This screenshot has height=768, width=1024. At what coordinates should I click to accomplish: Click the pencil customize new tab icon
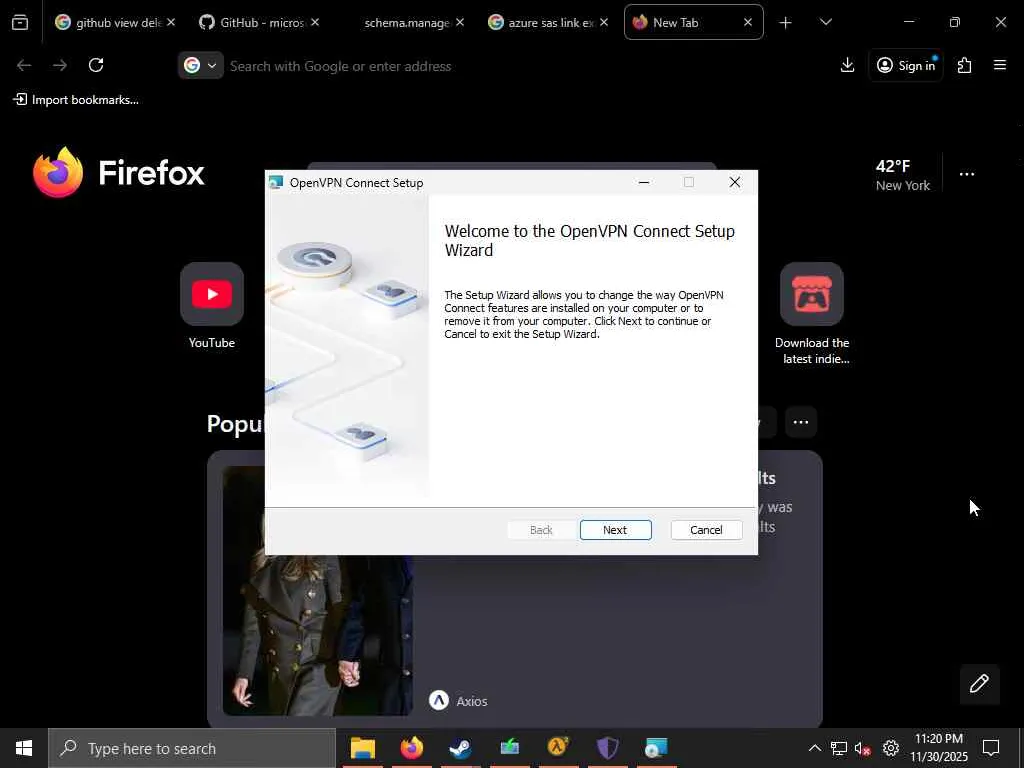pos(979,683)
